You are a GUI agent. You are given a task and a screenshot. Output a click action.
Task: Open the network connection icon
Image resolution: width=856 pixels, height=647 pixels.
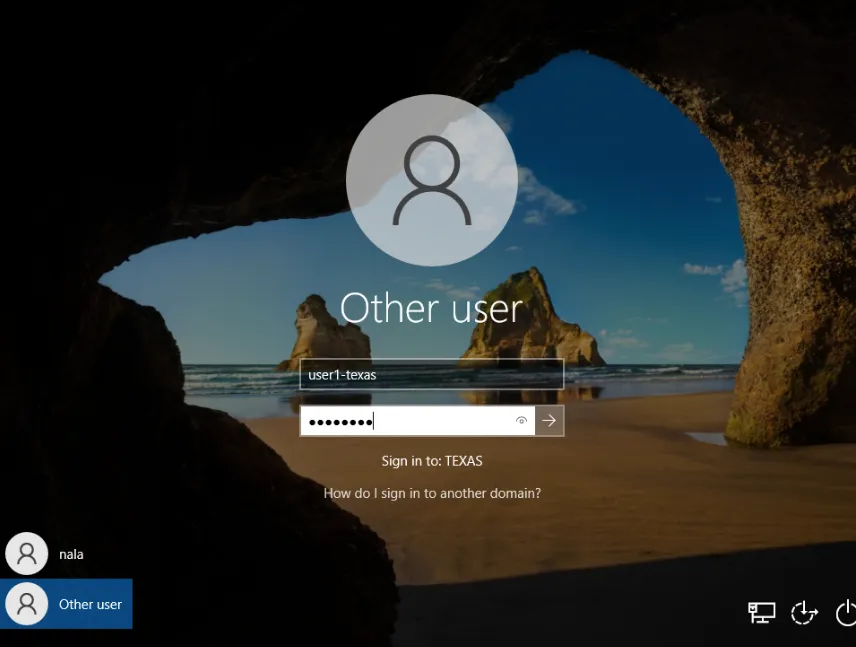coord(762,612)
